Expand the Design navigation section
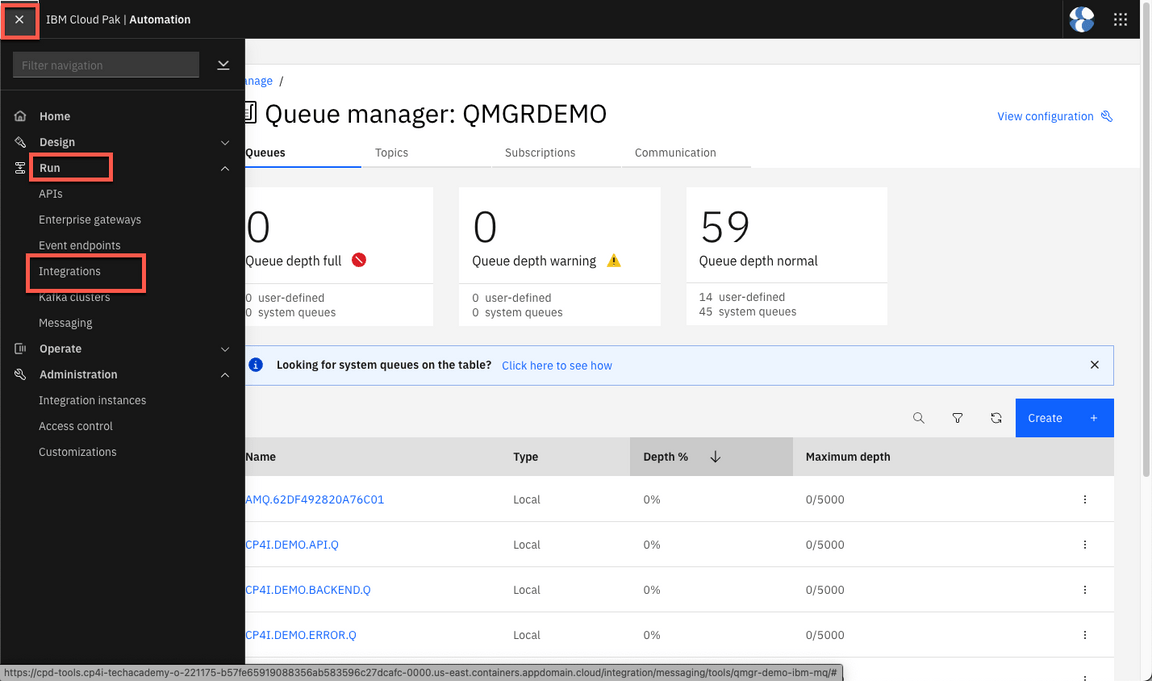Viewport: 1152px width, 681px height. pos(224,143)
